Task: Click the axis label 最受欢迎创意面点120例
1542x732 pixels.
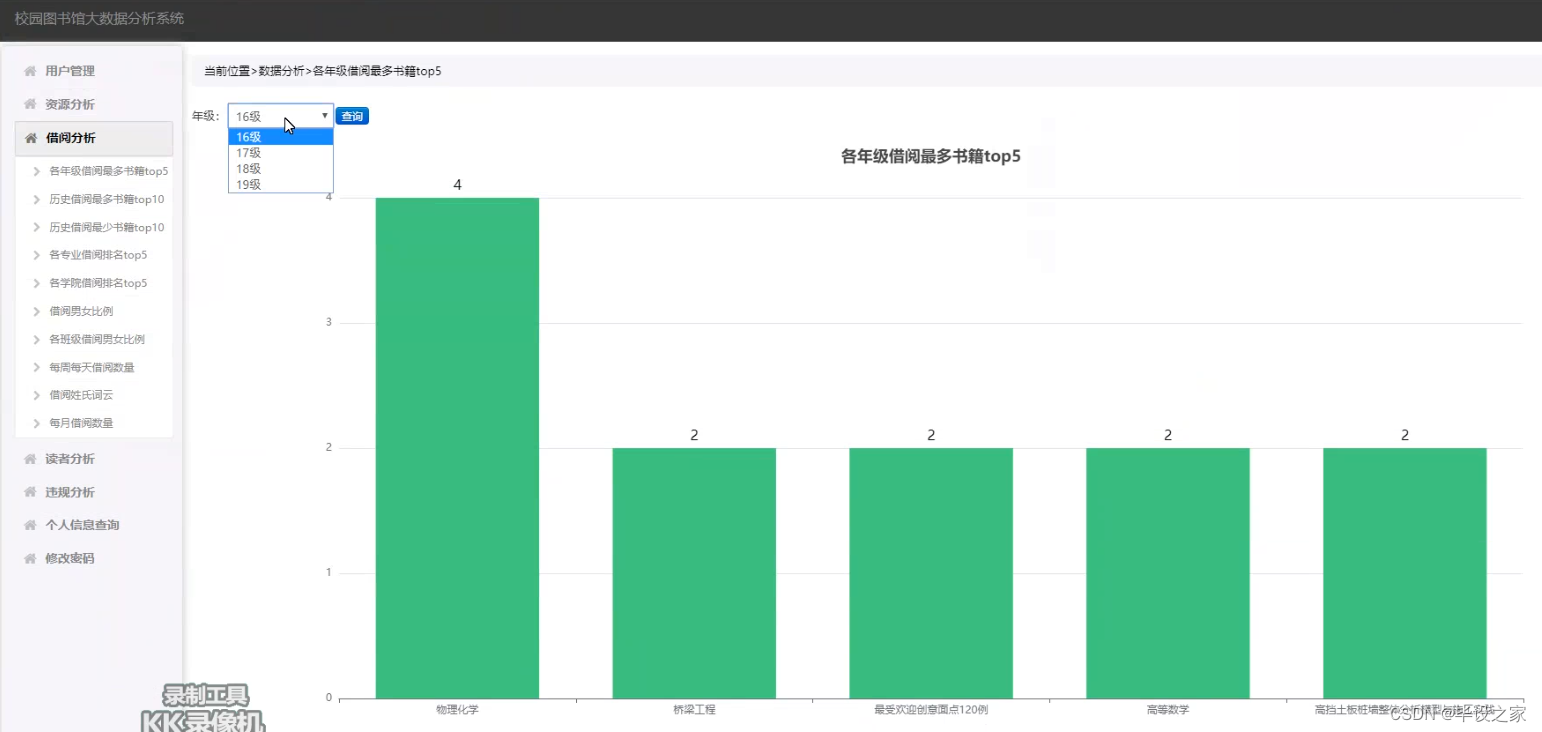Action: coord(931,710)
